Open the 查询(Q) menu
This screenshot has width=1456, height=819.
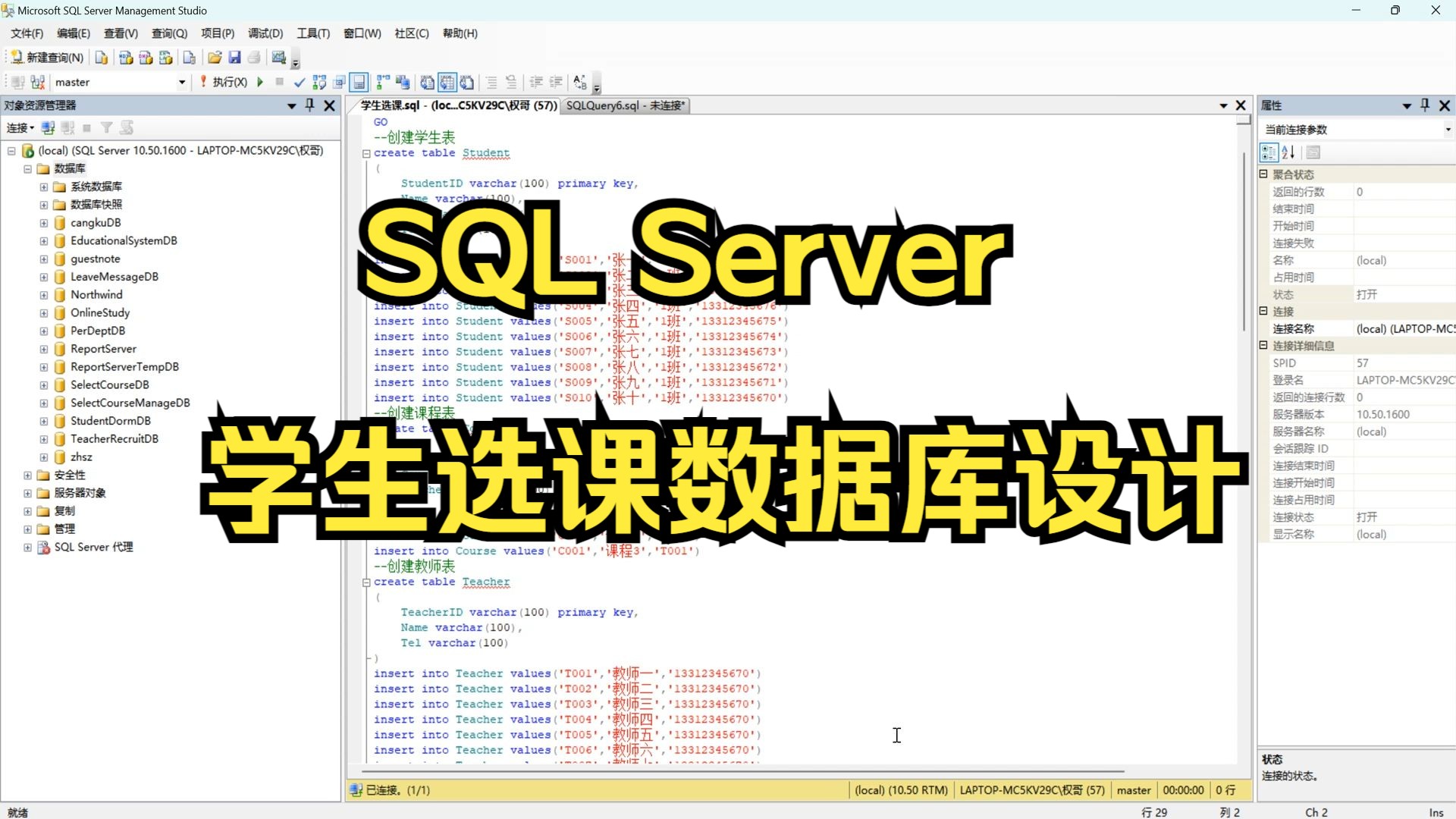click(x=169, y=33)
